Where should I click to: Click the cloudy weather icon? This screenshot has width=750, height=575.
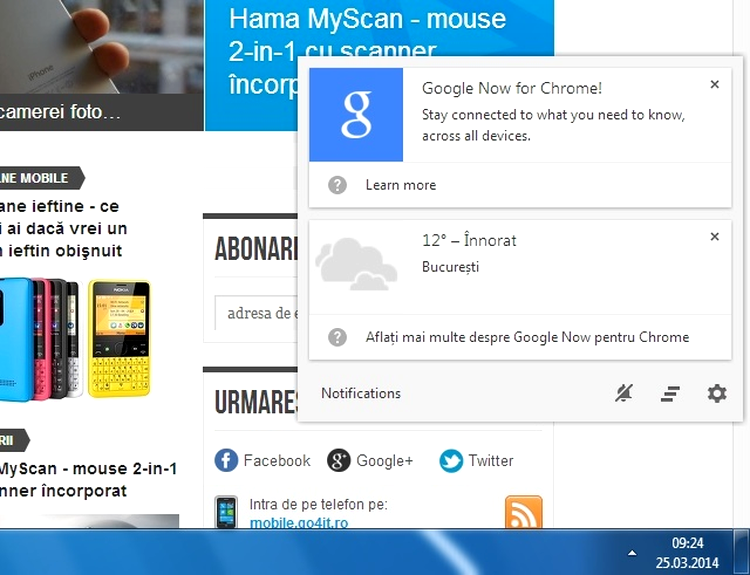tap(356, 264)
